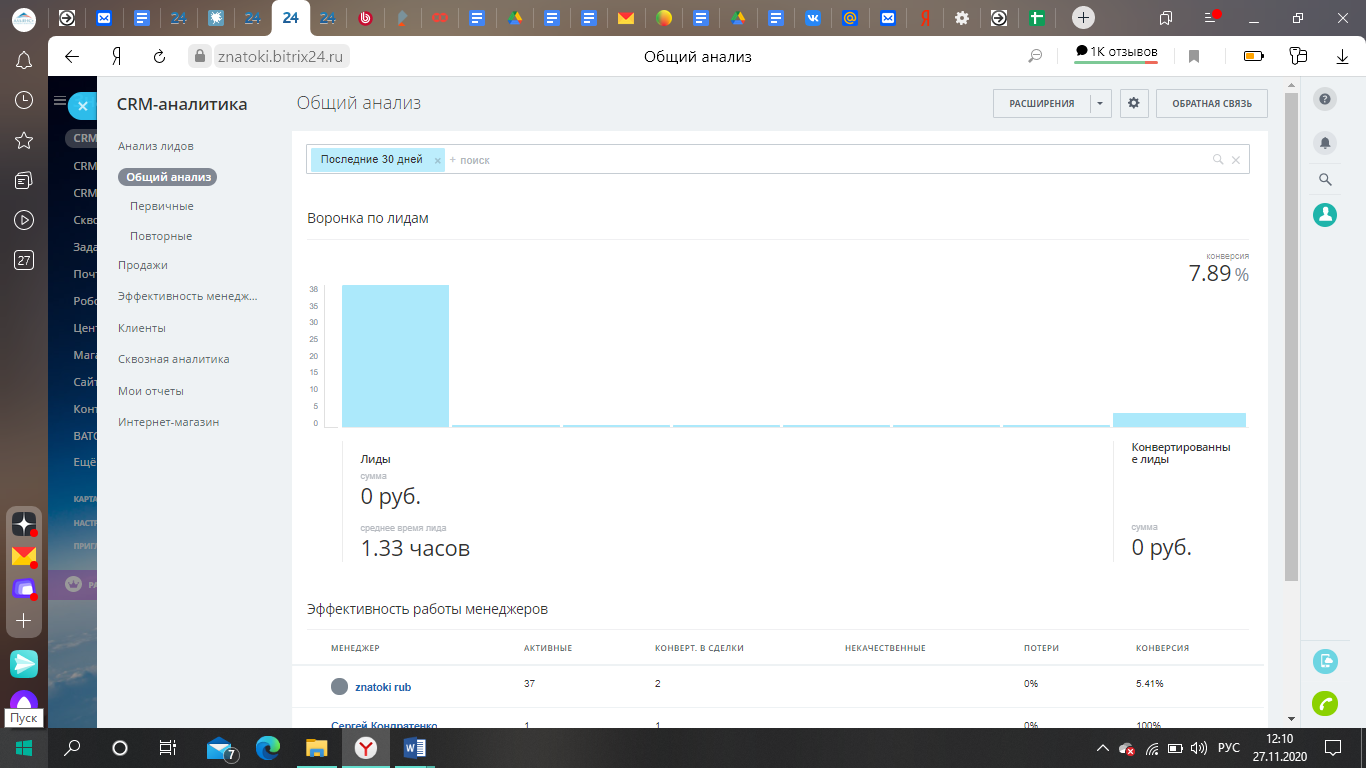Click the '1.33 часов' average time value
The width and height of the screenshot is (1366, 768).
[415, 548]
